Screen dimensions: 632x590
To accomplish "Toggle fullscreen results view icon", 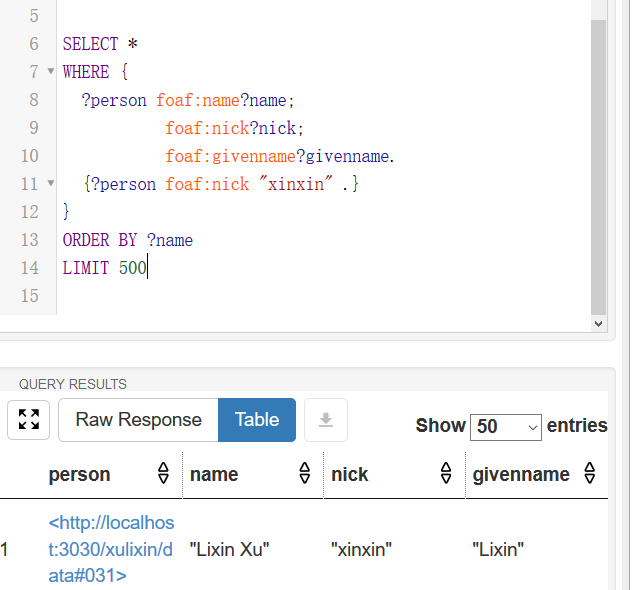I will (28, 420).
